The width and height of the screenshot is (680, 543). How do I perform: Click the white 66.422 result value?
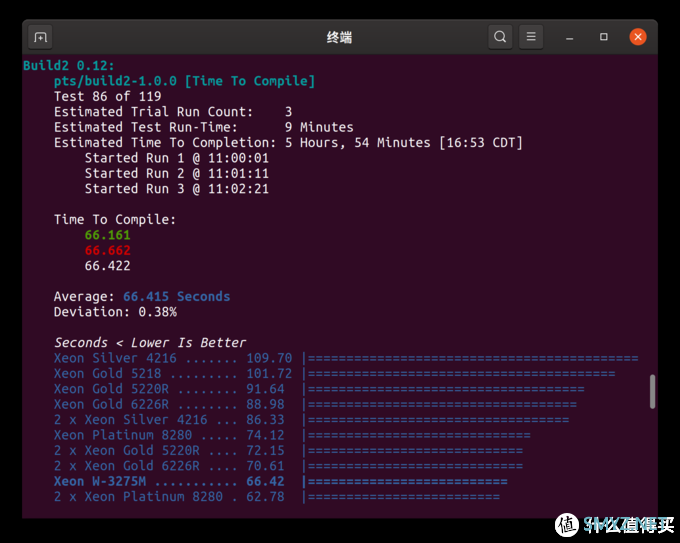pos(107,266)
